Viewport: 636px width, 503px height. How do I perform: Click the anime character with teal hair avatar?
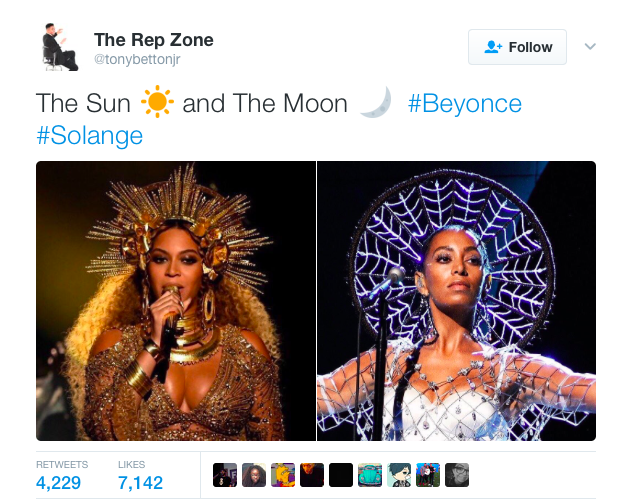tap(399, 475)
